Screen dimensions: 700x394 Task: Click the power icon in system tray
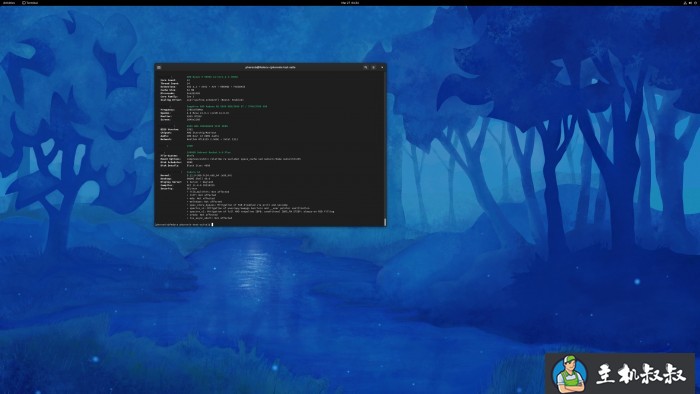point(696,3)
